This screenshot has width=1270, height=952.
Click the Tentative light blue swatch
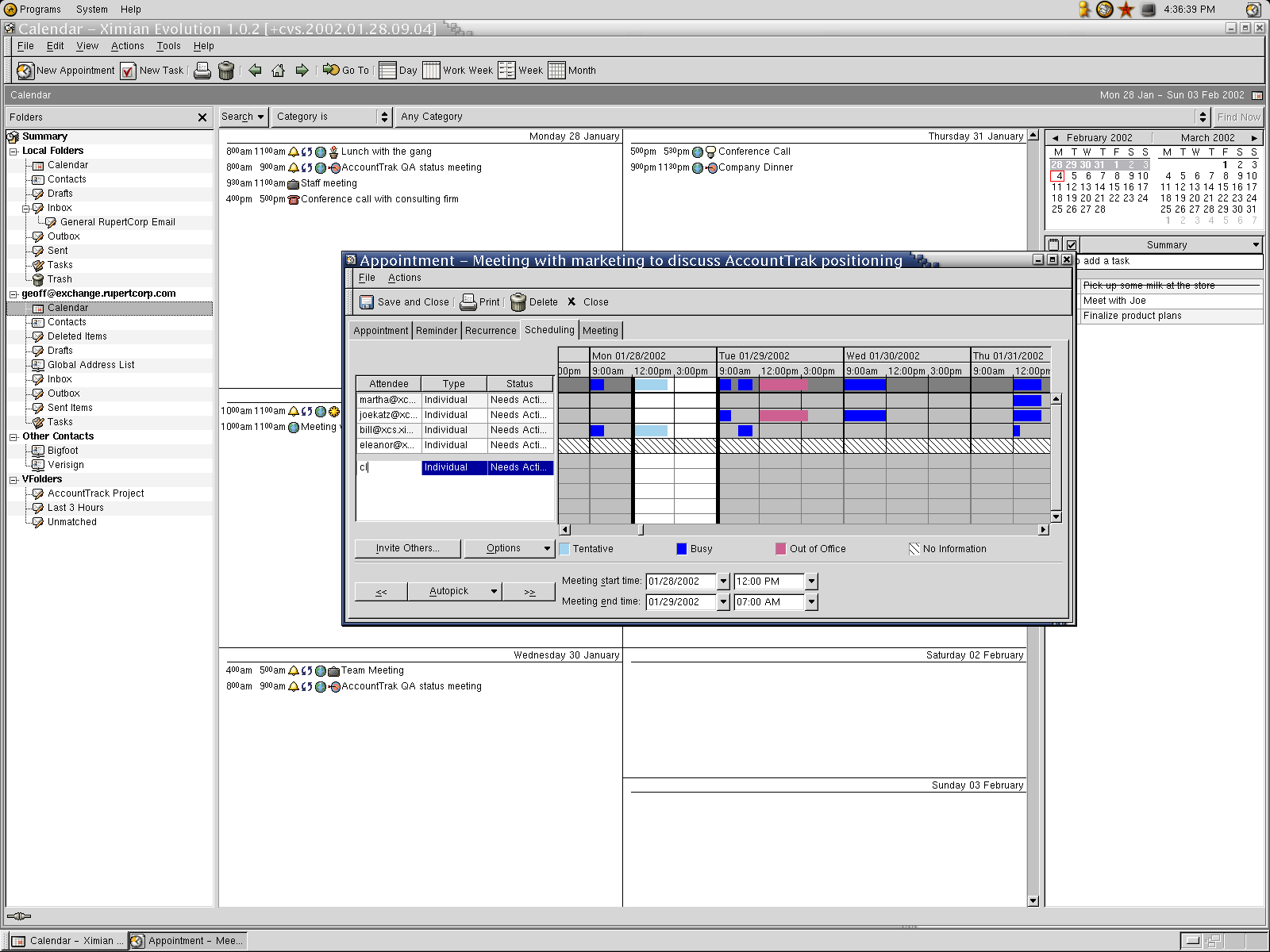point(564,549)
